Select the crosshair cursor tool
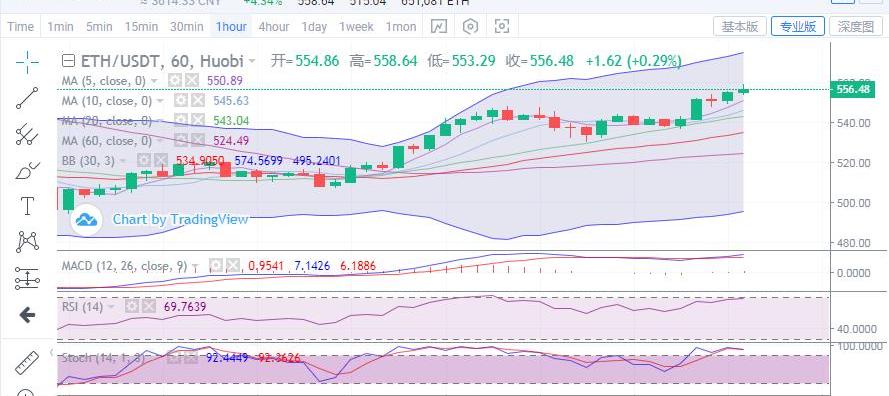This screenshot has width=889, height=396. click(x=27, y=62)
